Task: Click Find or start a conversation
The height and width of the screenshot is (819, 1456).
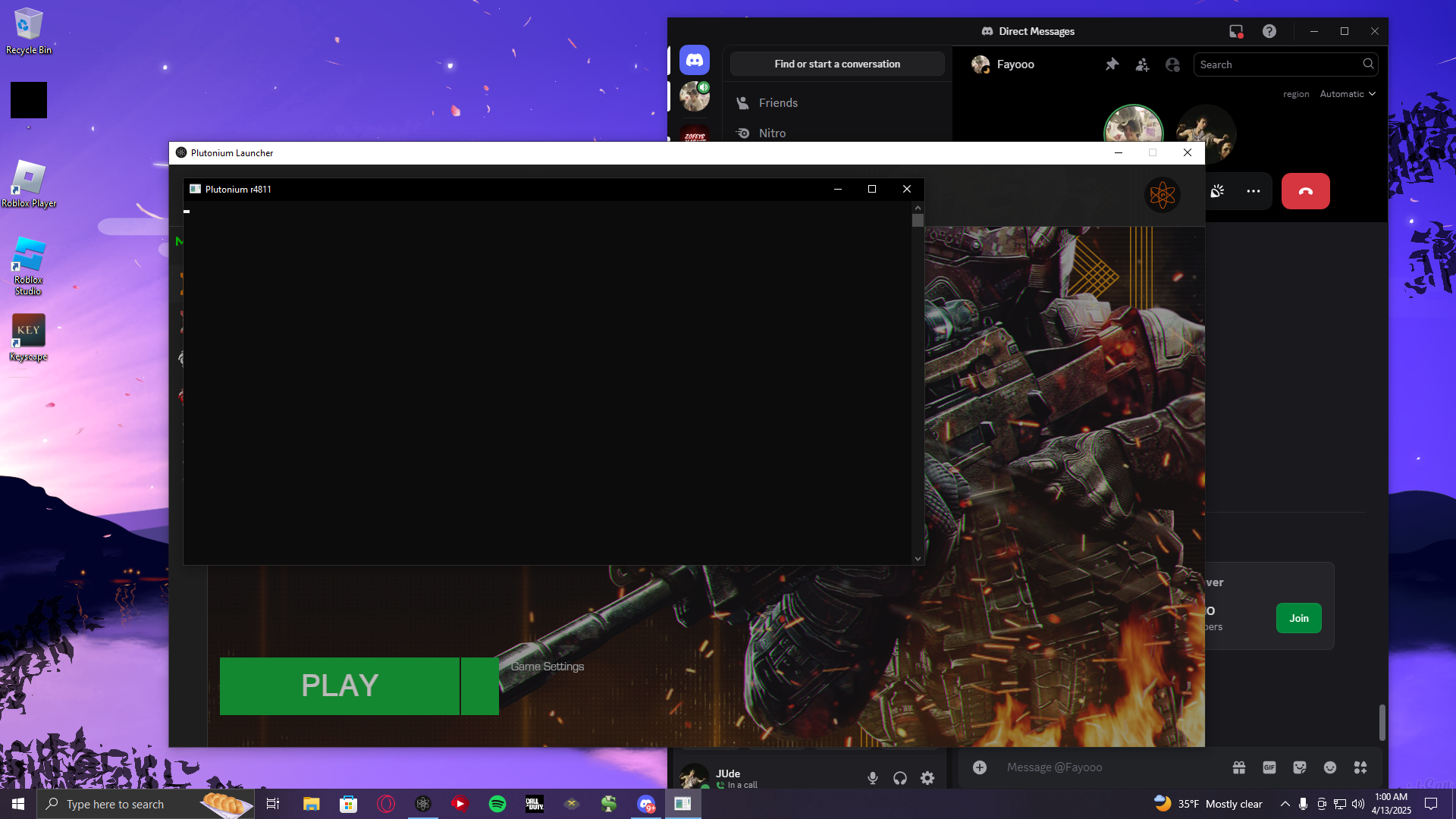Action: [837, 64]
